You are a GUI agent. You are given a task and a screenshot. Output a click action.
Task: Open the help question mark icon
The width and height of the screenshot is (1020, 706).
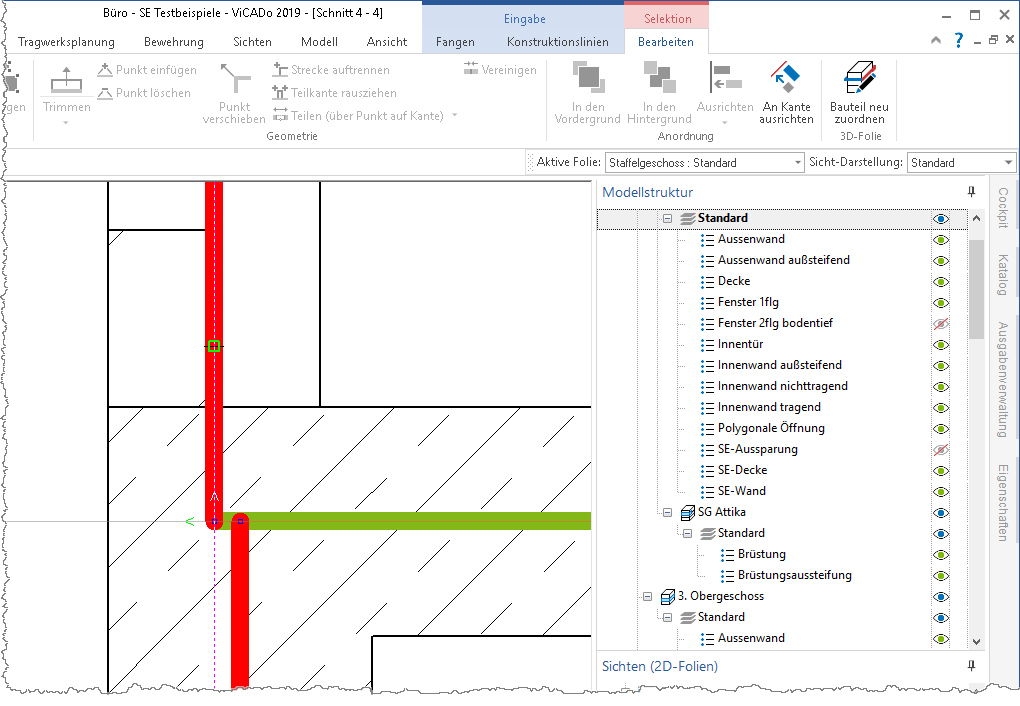click(959, 40)
